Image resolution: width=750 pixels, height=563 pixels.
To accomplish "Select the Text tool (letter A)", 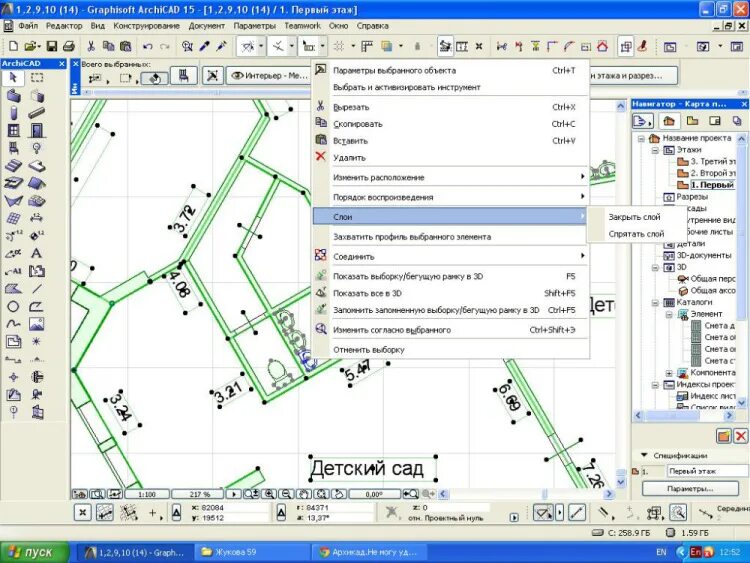I will coord(36,254).
